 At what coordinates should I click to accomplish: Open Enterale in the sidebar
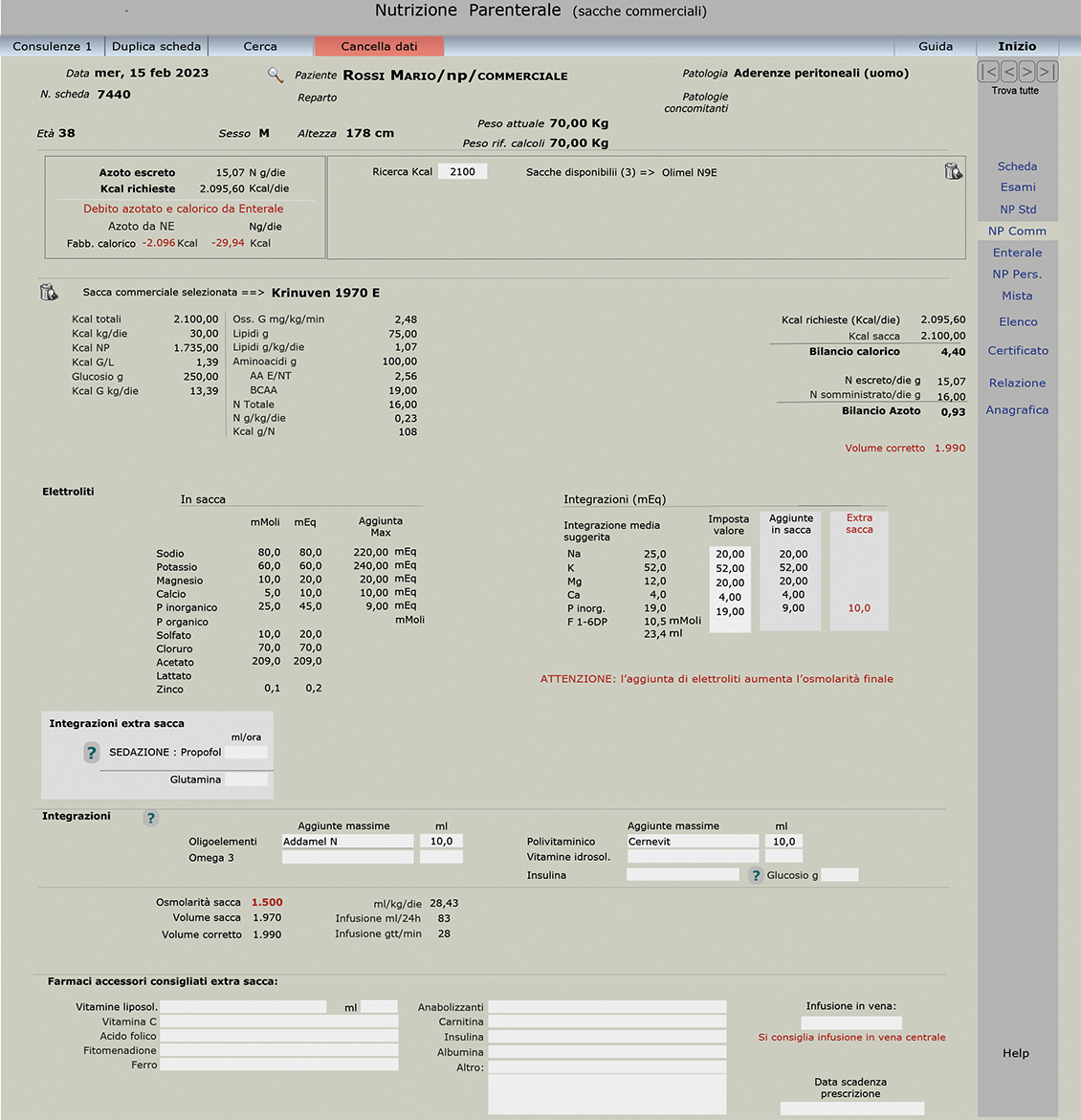tap(1018, 253)
